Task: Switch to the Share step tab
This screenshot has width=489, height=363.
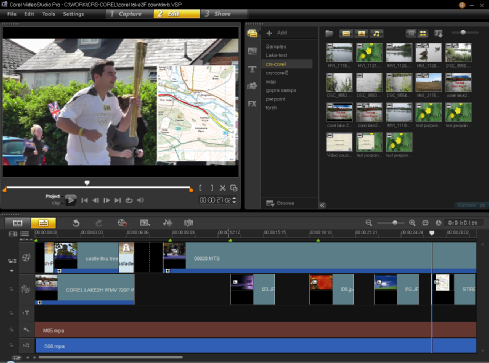Action: [x=223, y=14]
